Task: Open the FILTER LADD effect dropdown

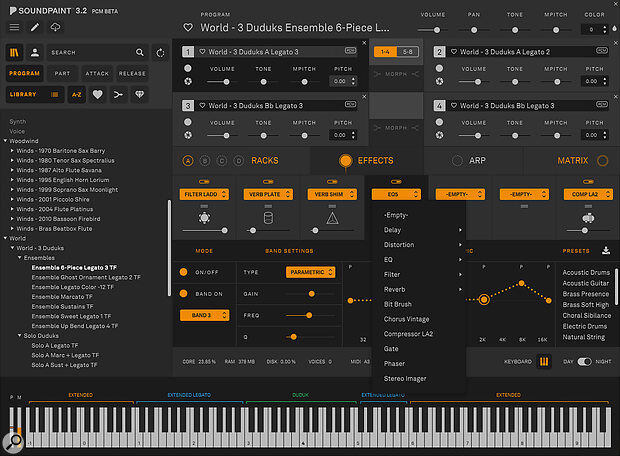Action: pyautogui.click(x=204, y=194)
